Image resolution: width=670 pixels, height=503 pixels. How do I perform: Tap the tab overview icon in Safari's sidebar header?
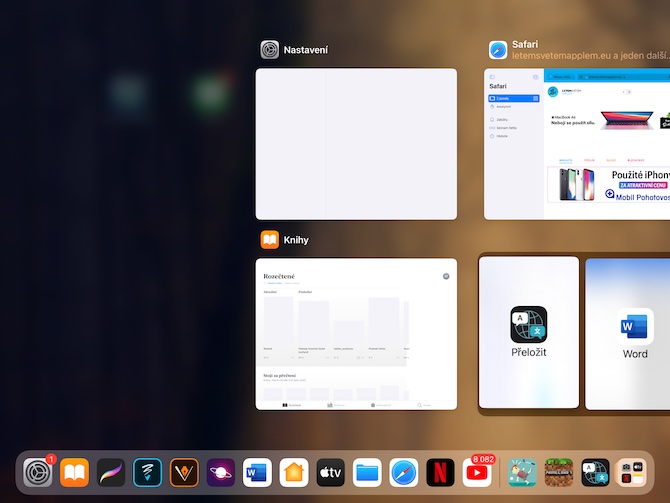click(535, 77)
